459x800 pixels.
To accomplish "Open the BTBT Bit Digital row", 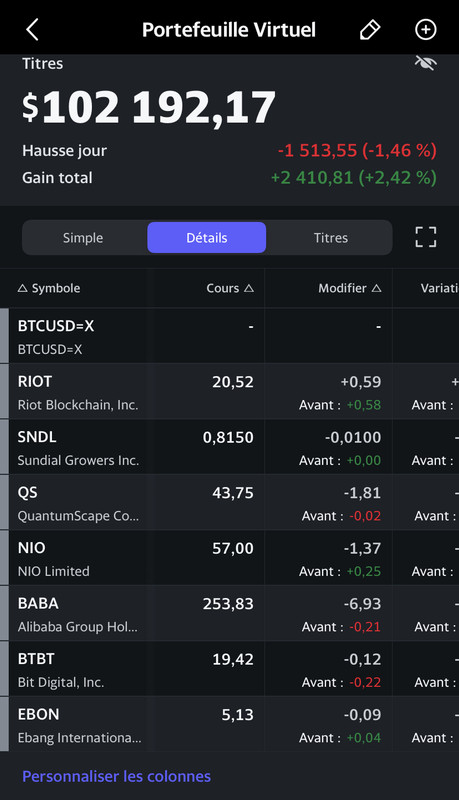I will pos(230,669).
